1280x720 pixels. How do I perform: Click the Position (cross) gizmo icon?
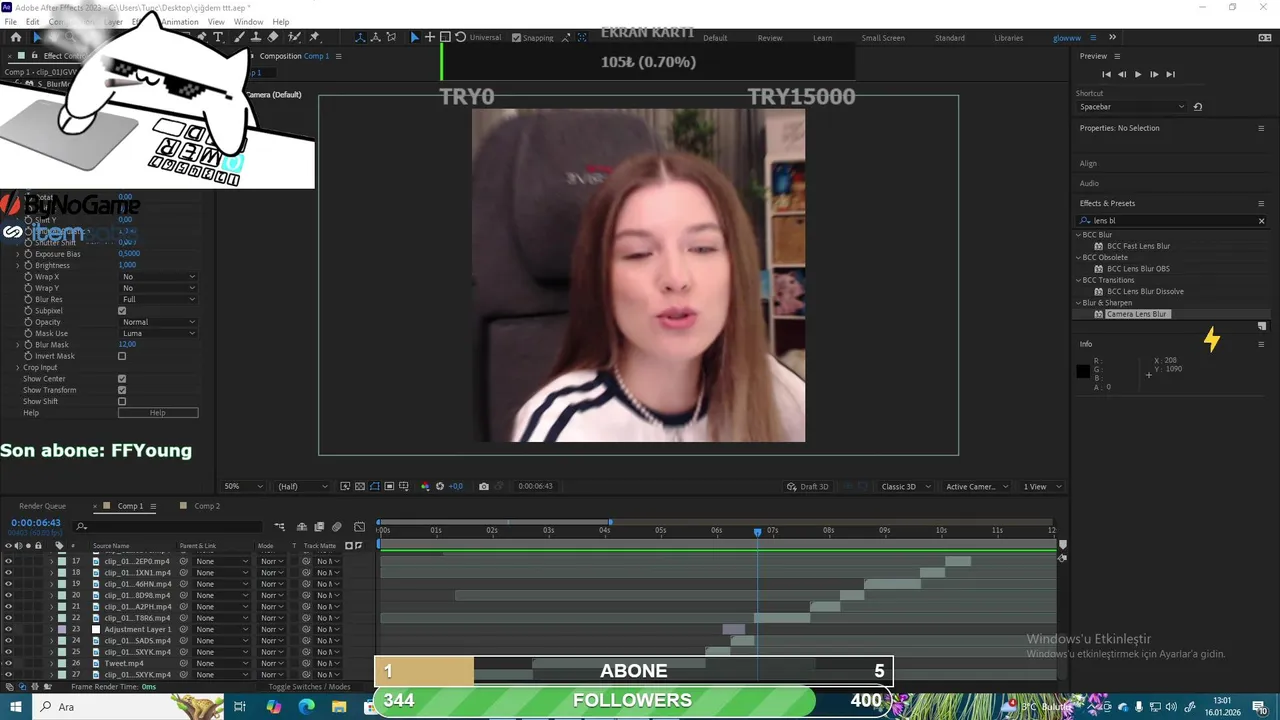[x=430, y=37]
